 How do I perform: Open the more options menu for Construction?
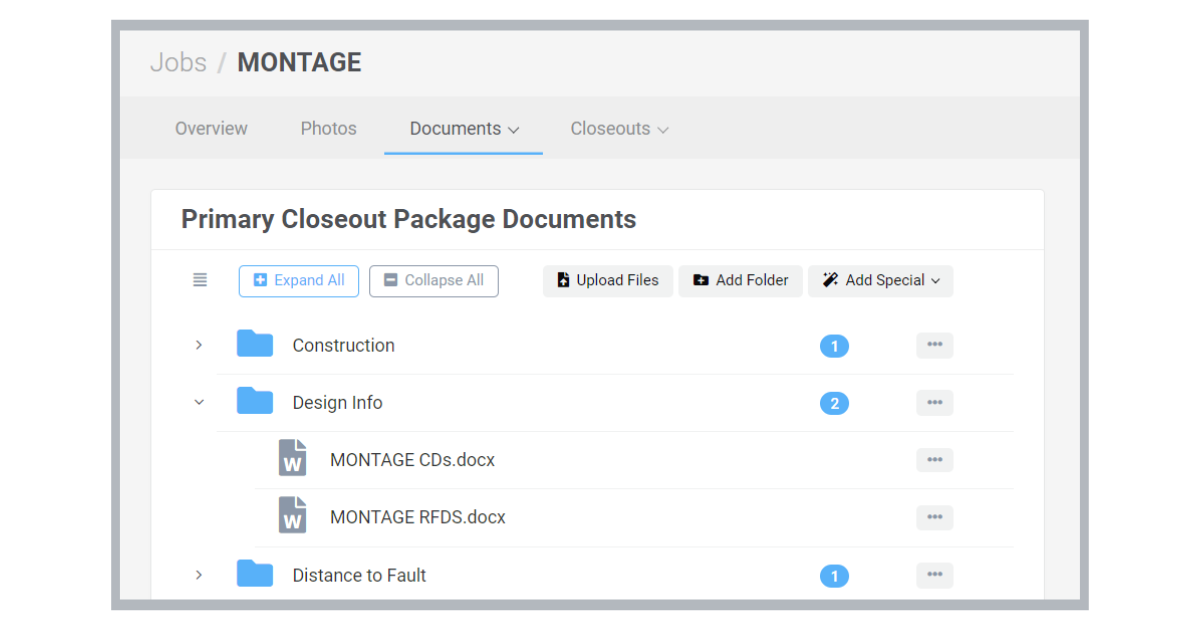pyautogui.click(x=934, y=345)
